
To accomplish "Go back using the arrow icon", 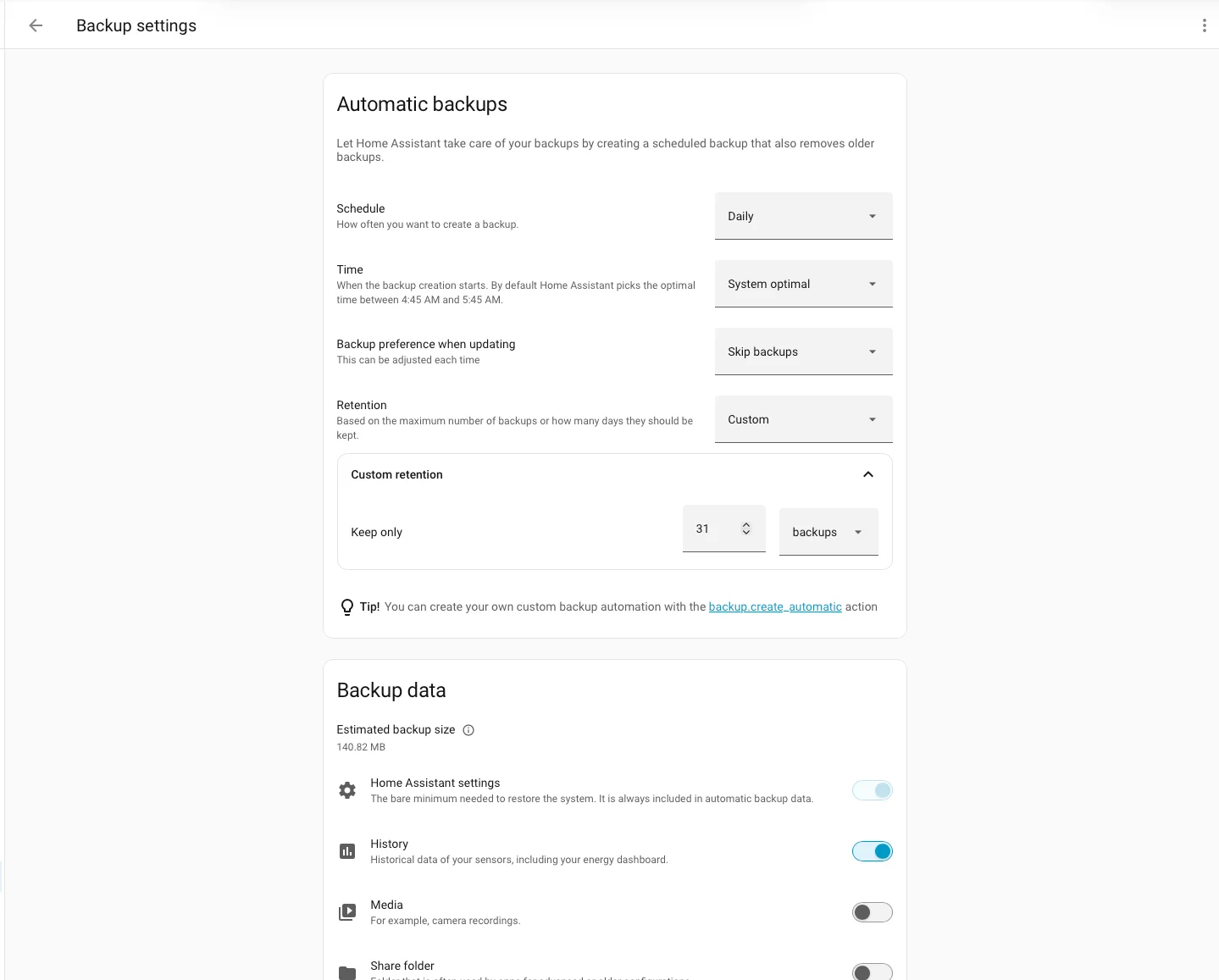I will (x=36, y=25).
